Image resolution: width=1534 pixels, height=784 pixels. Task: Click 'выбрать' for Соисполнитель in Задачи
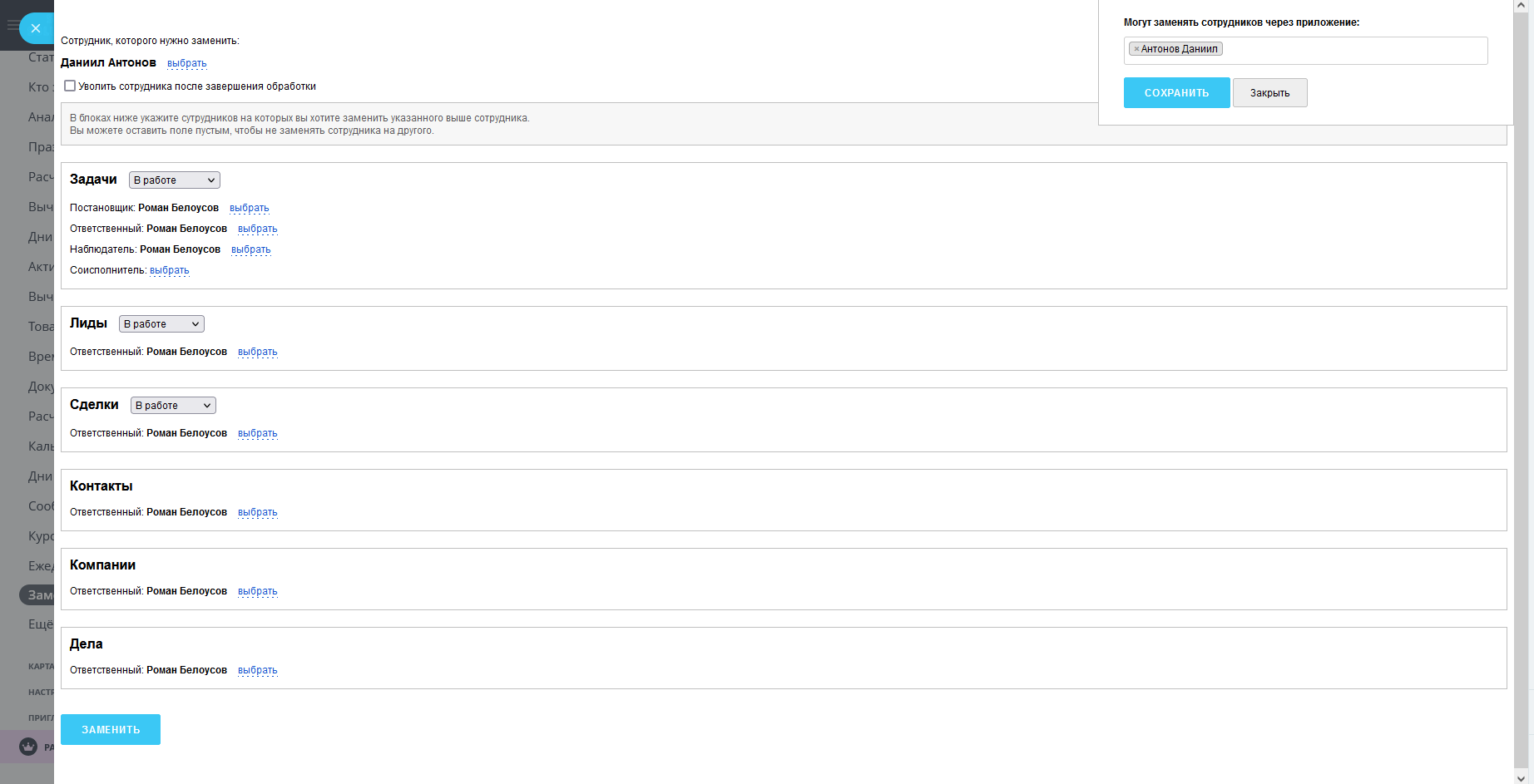coord(170,270)
